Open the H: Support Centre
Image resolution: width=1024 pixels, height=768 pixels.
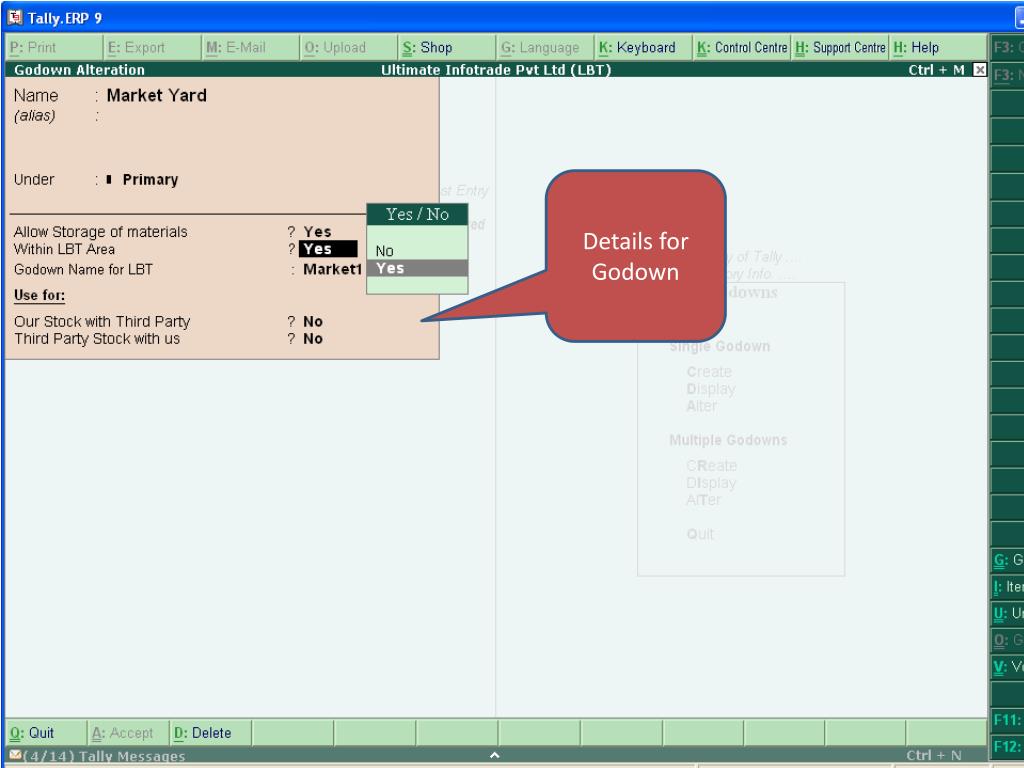pyautogui.click(x=840, y=48)
